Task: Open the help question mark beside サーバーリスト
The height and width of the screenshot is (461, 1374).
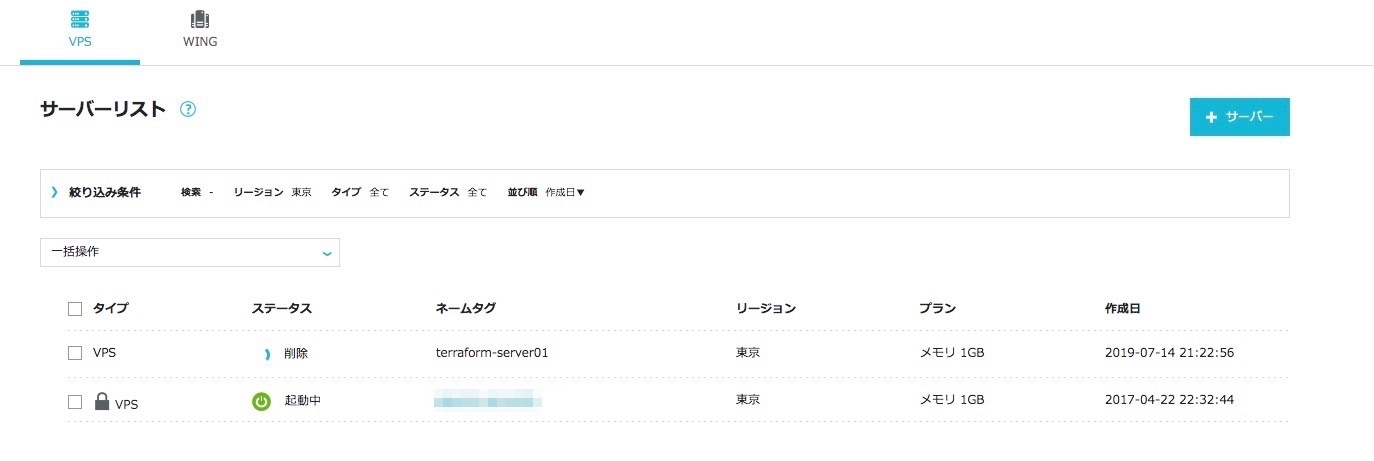Action: (188, 110)
